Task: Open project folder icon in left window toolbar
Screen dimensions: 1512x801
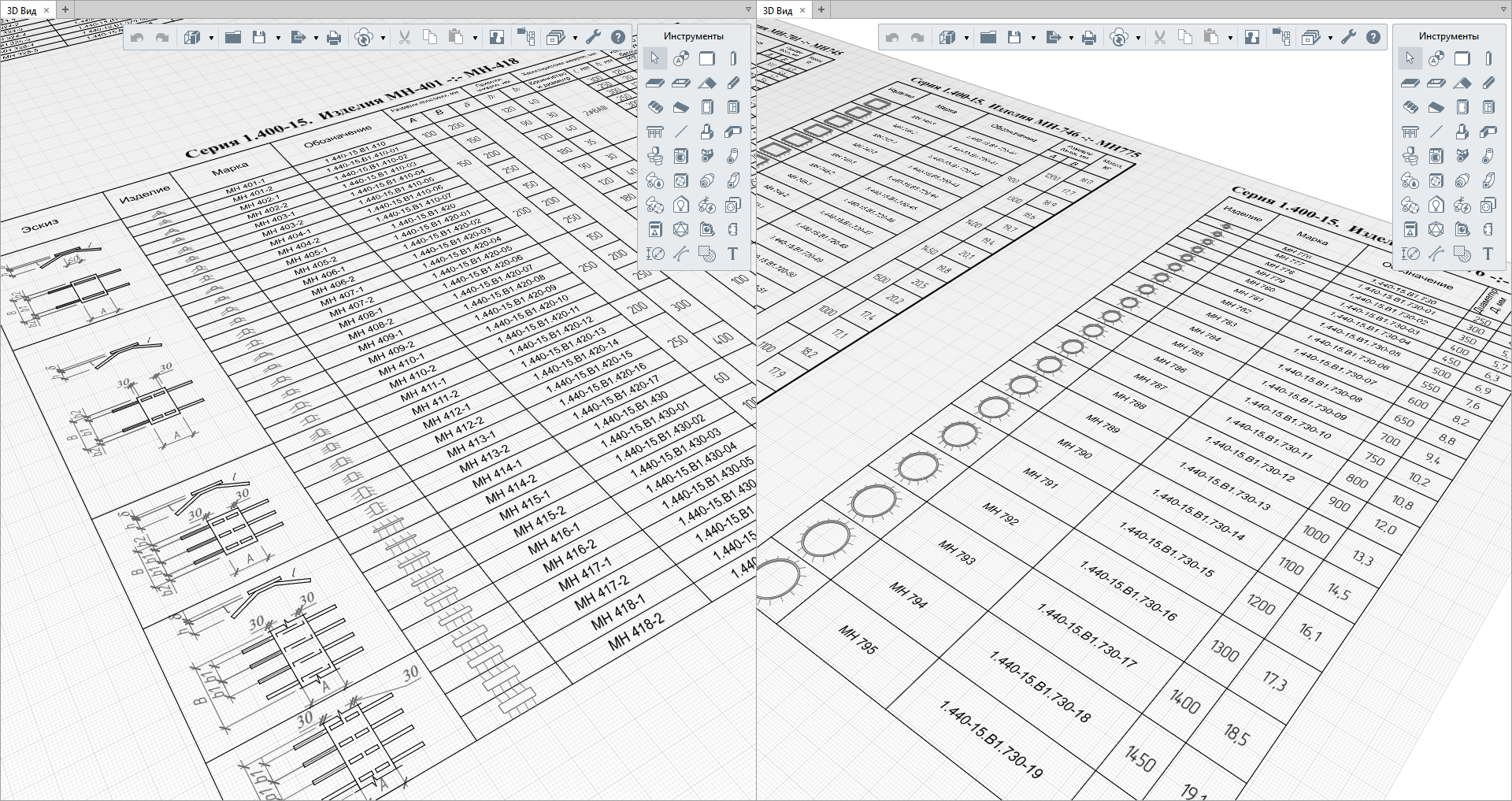Action: coord(233,37)
